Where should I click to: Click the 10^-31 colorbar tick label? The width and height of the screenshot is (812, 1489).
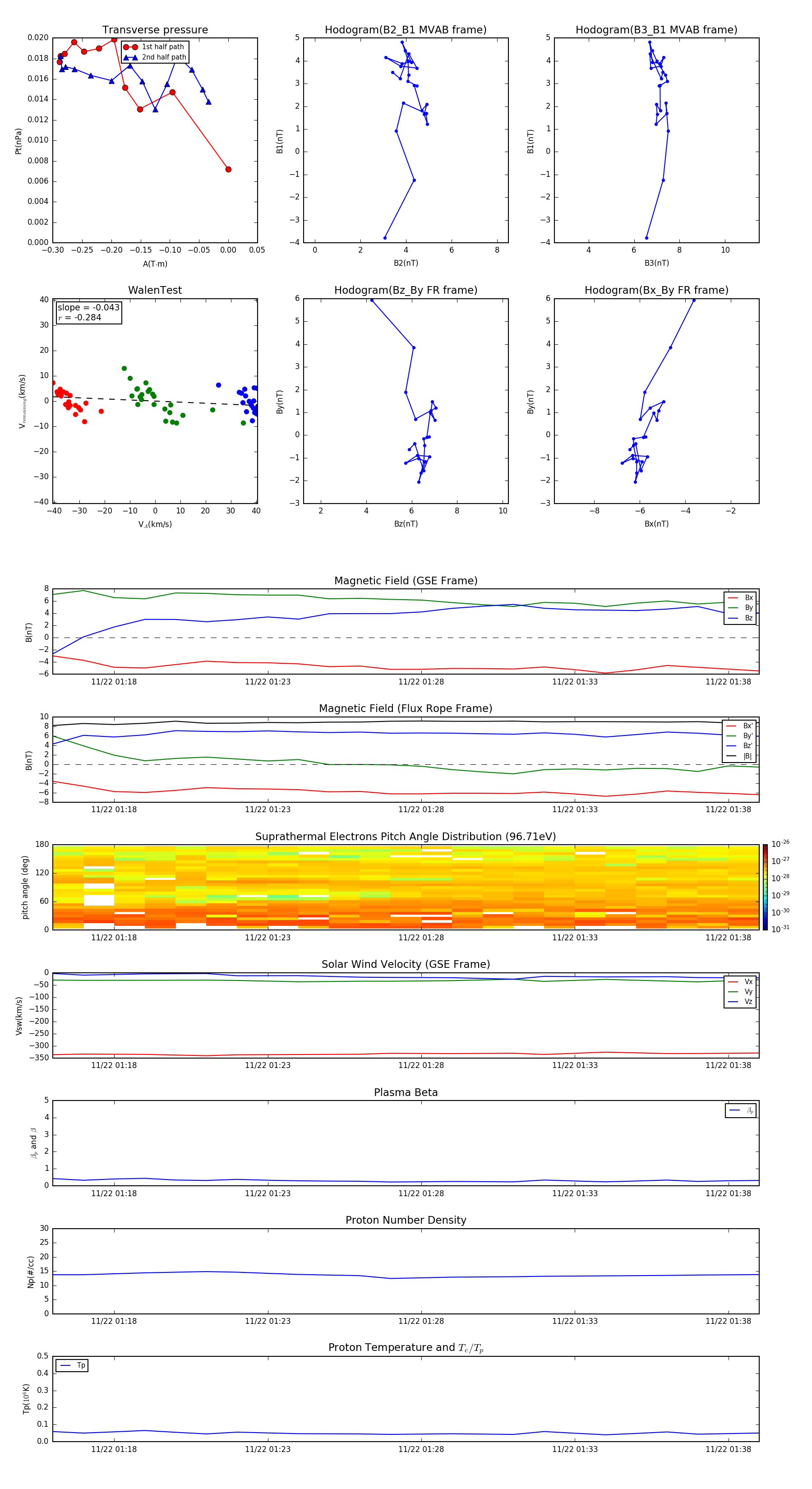(780, 929)
